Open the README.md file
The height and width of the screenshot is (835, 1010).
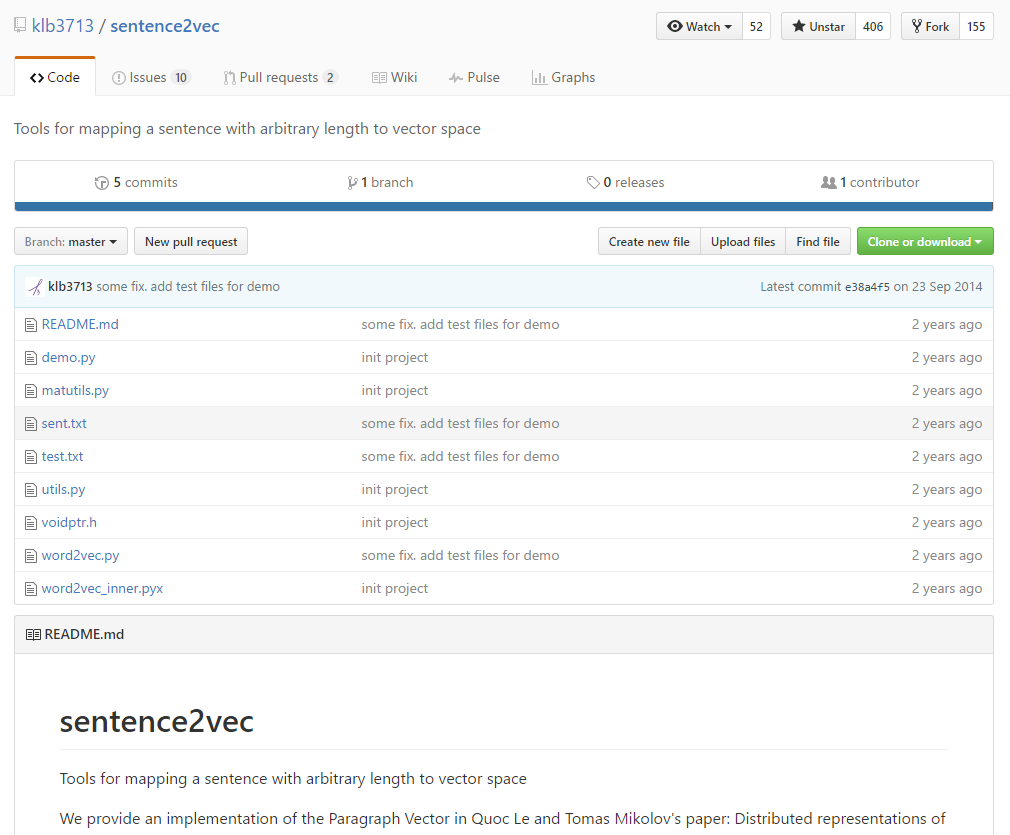click(80, 325)
